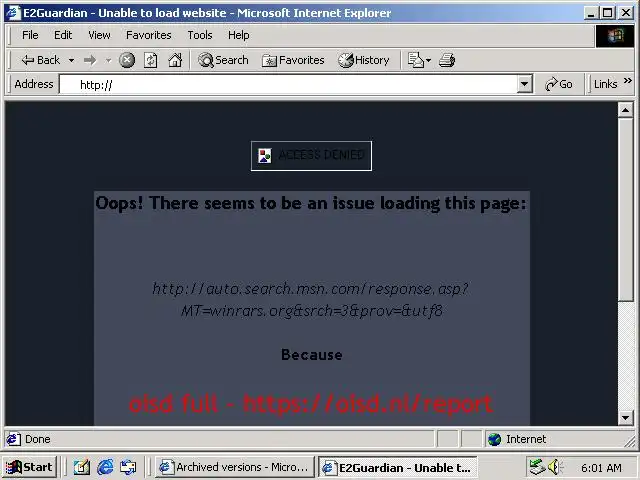The height and width of the screenshot is (480, 640).
Task: Click the page icon beside 'Done' status
Action: point(13,439)
